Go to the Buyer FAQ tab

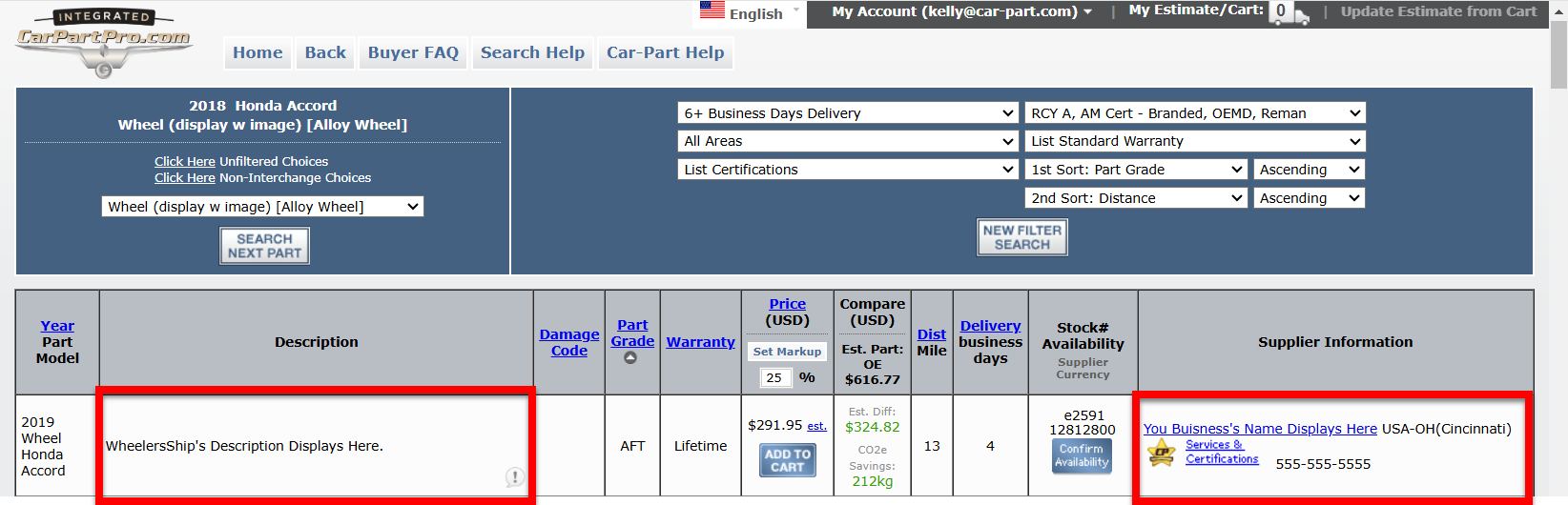(x=413, y=52)
